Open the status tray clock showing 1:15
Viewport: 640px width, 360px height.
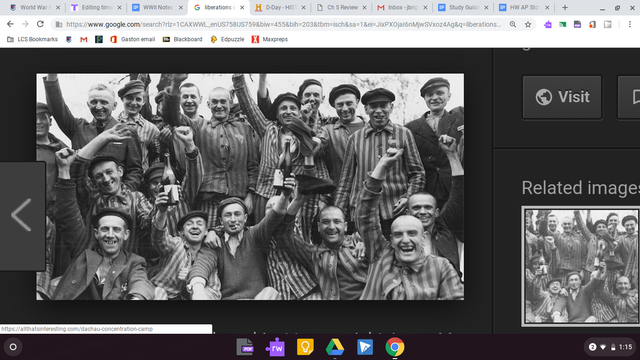click(x=625, y=347)
